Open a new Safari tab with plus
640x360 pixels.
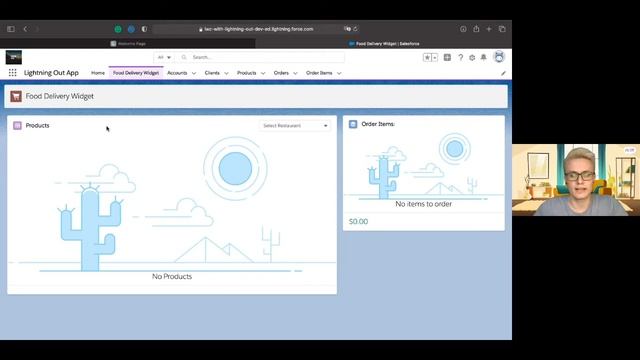coord(489,29)
